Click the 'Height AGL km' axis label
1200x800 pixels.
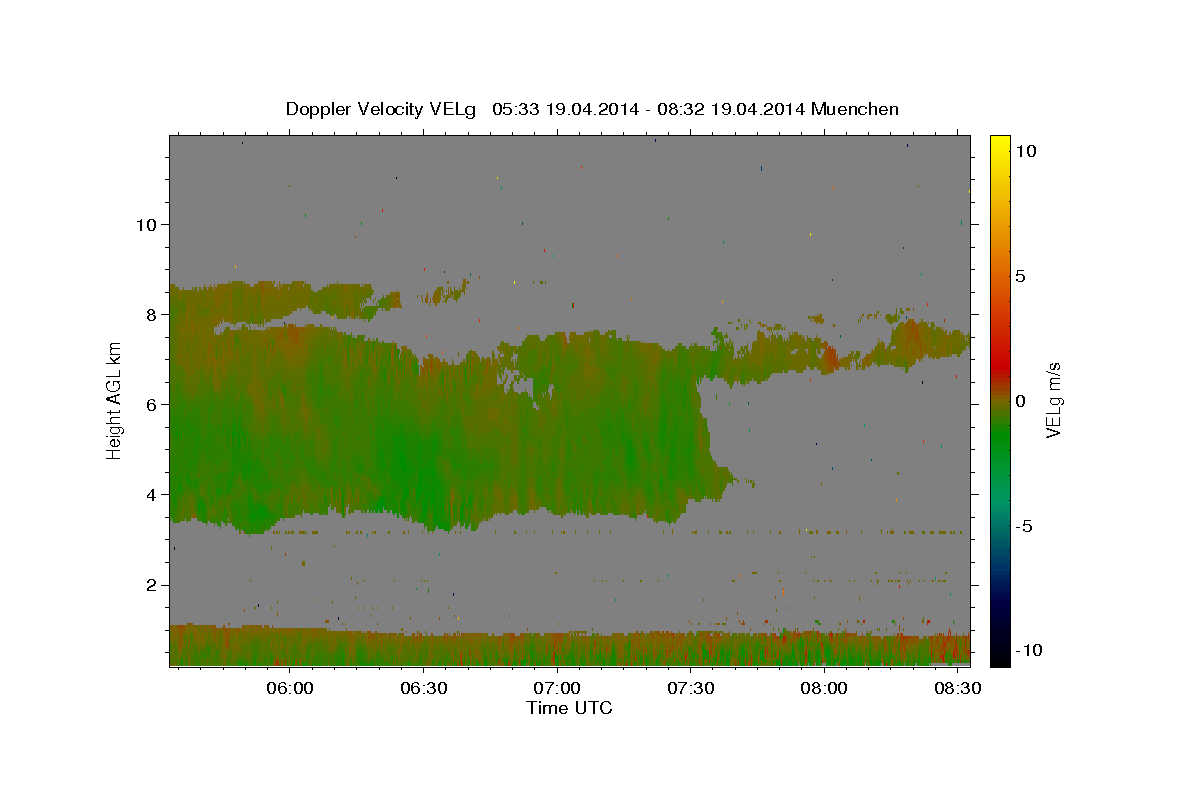click(115, 401)
